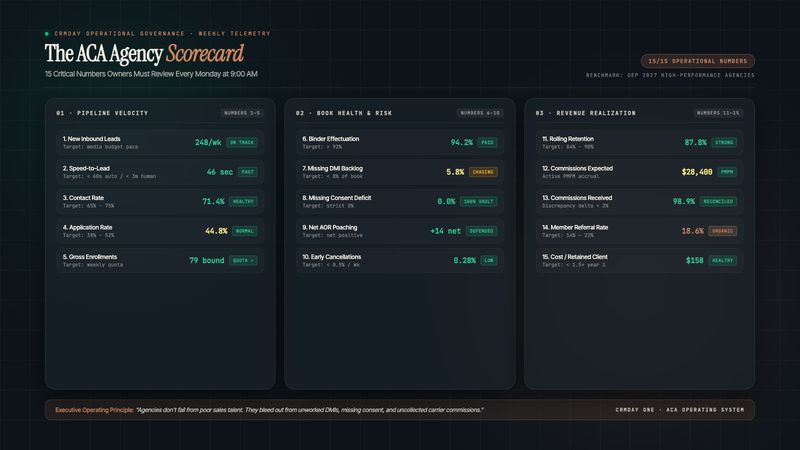Click the "Numbers 1-5" tag in Pipeline Velocity
800x450 pixels.
pyautogui.click(x=242, y=113)
